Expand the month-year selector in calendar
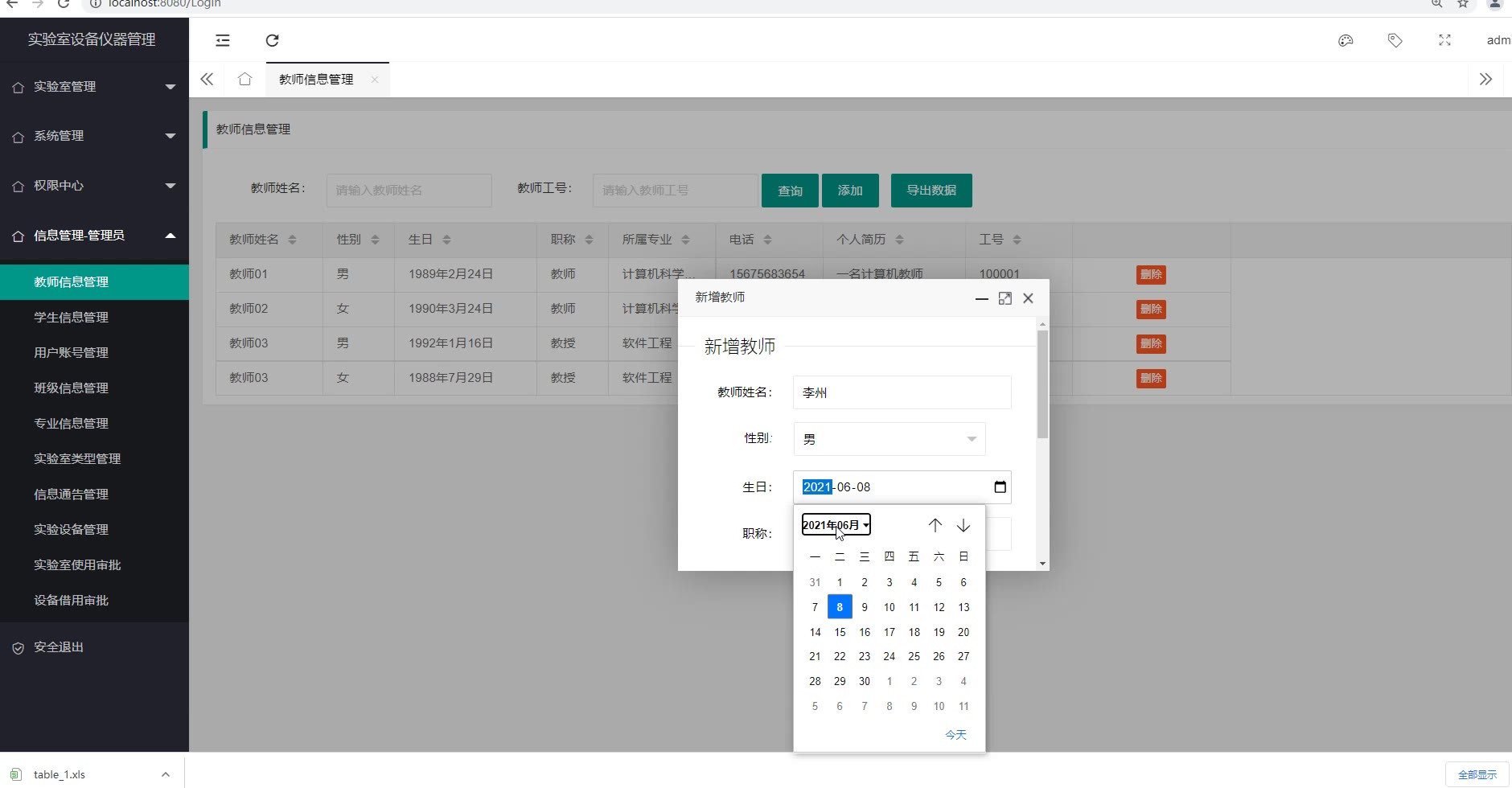1512x788 pixels. click(x=836, y=525)
